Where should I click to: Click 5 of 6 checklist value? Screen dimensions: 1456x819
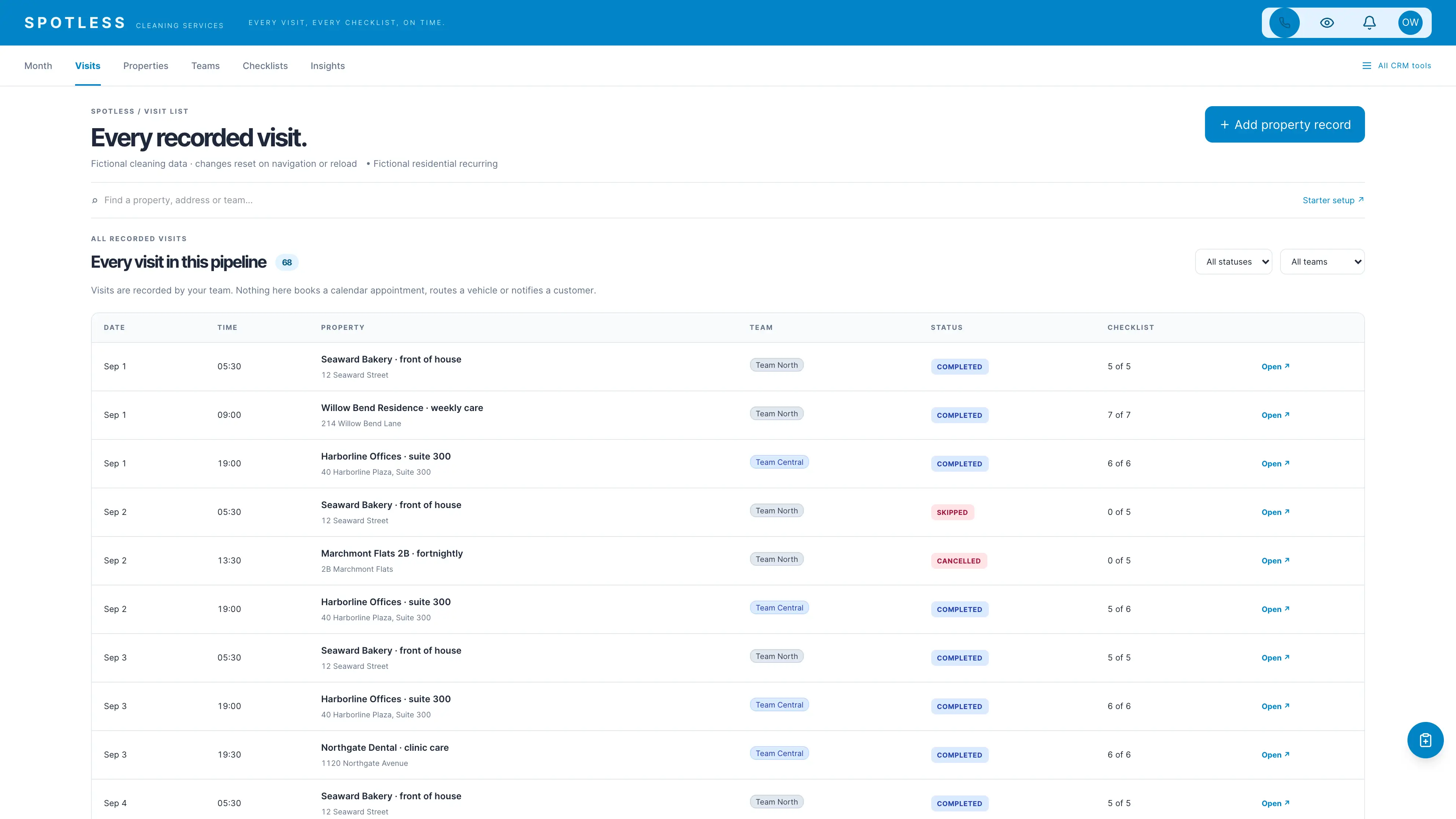(1119, 609)
